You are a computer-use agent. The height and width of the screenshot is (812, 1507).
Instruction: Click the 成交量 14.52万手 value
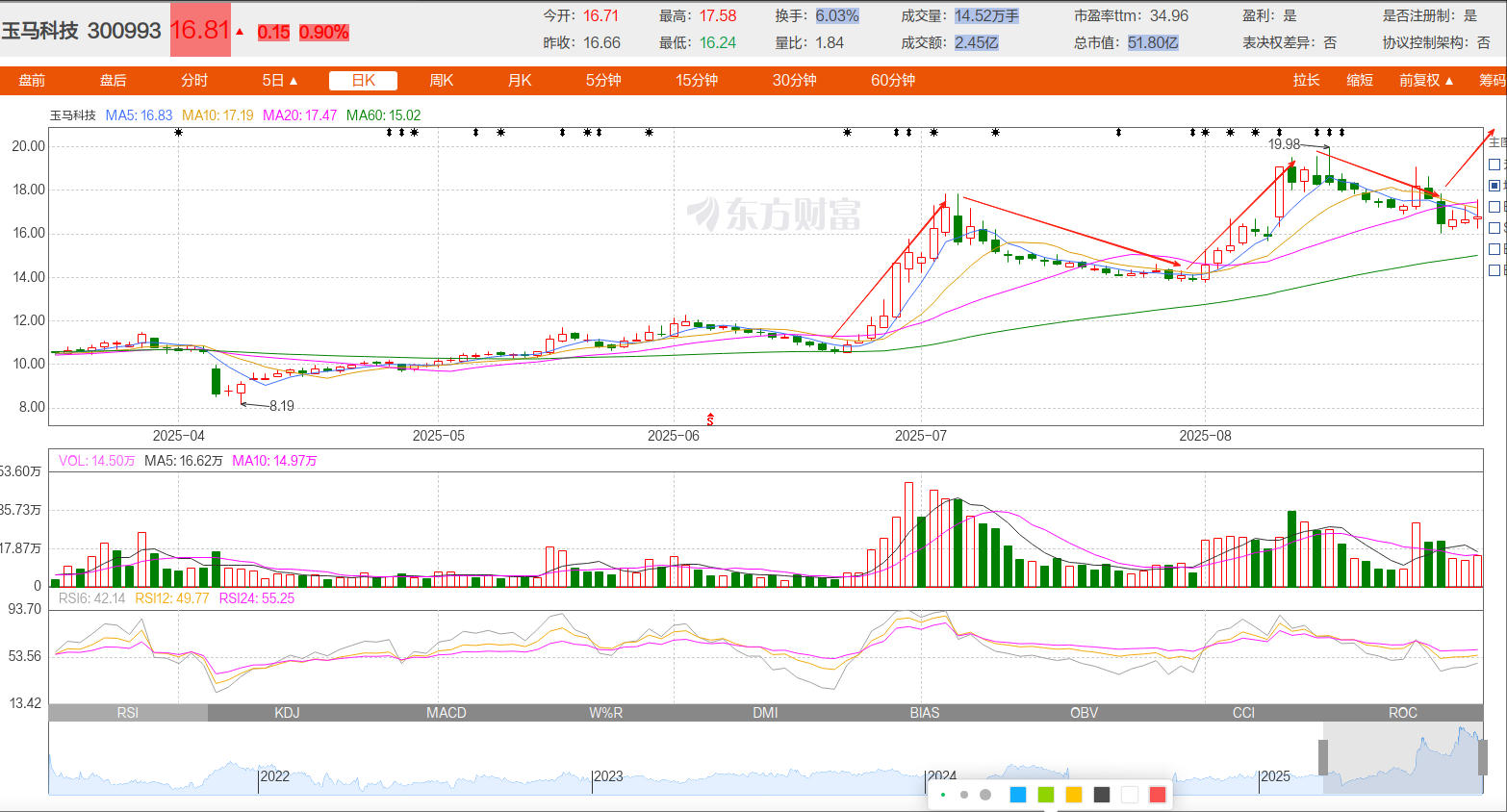click(x=986, y=16)
